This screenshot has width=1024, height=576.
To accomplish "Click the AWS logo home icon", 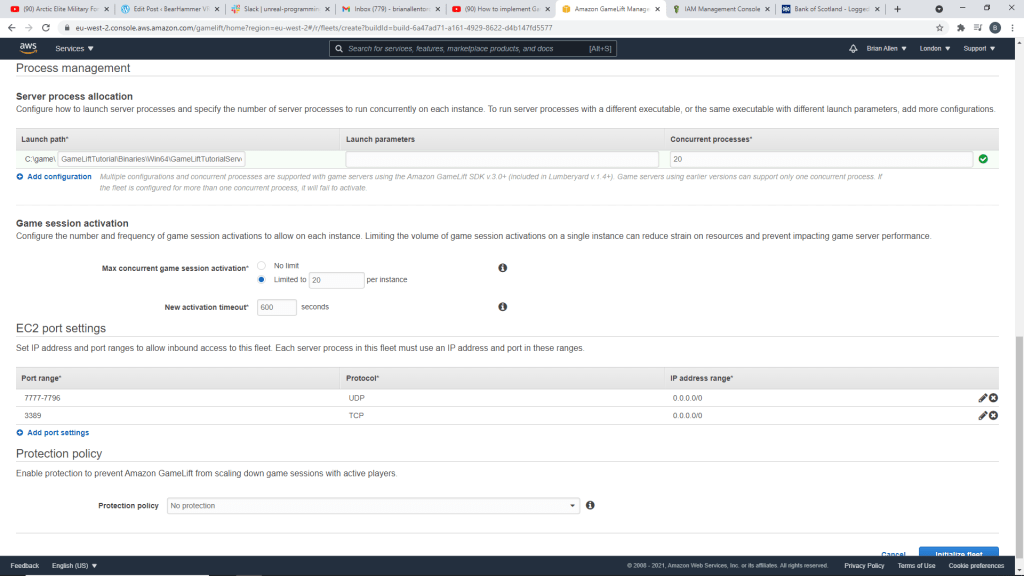I will pyautogui.click(x=27, y=48).
